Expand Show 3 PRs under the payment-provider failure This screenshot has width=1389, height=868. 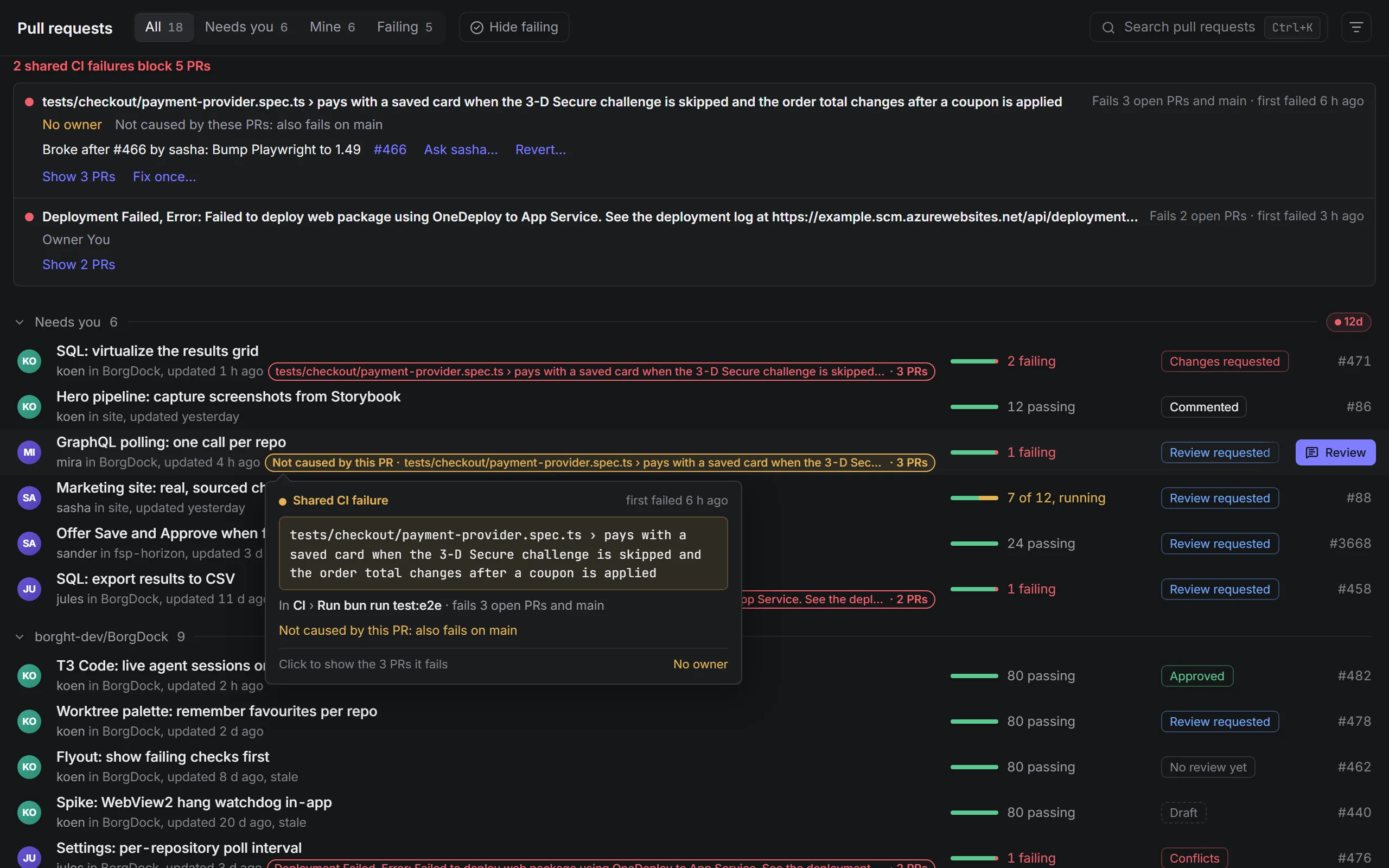pos(79,177)
